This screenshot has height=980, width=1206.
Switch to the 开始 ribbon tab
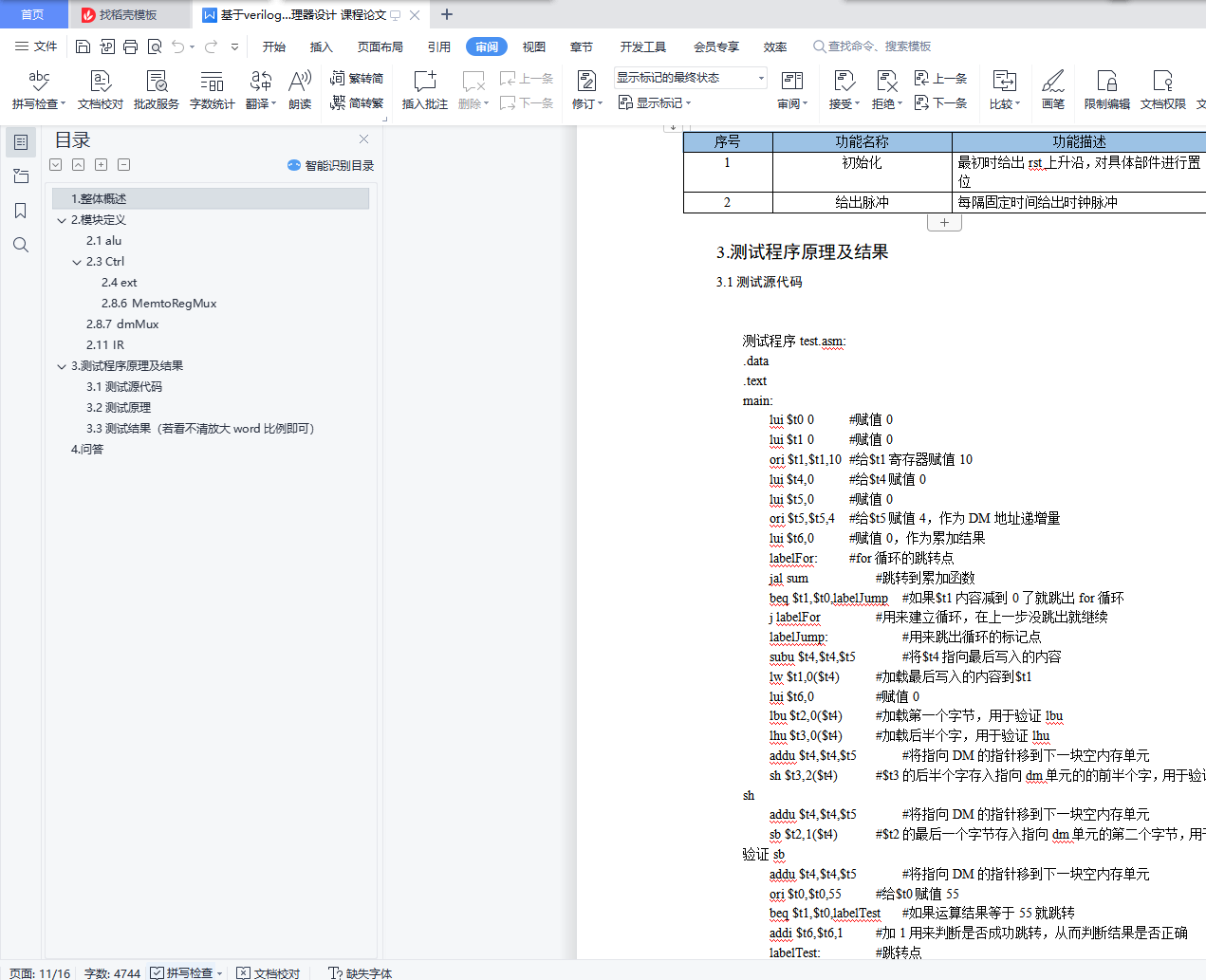click(x=274, y=46)
